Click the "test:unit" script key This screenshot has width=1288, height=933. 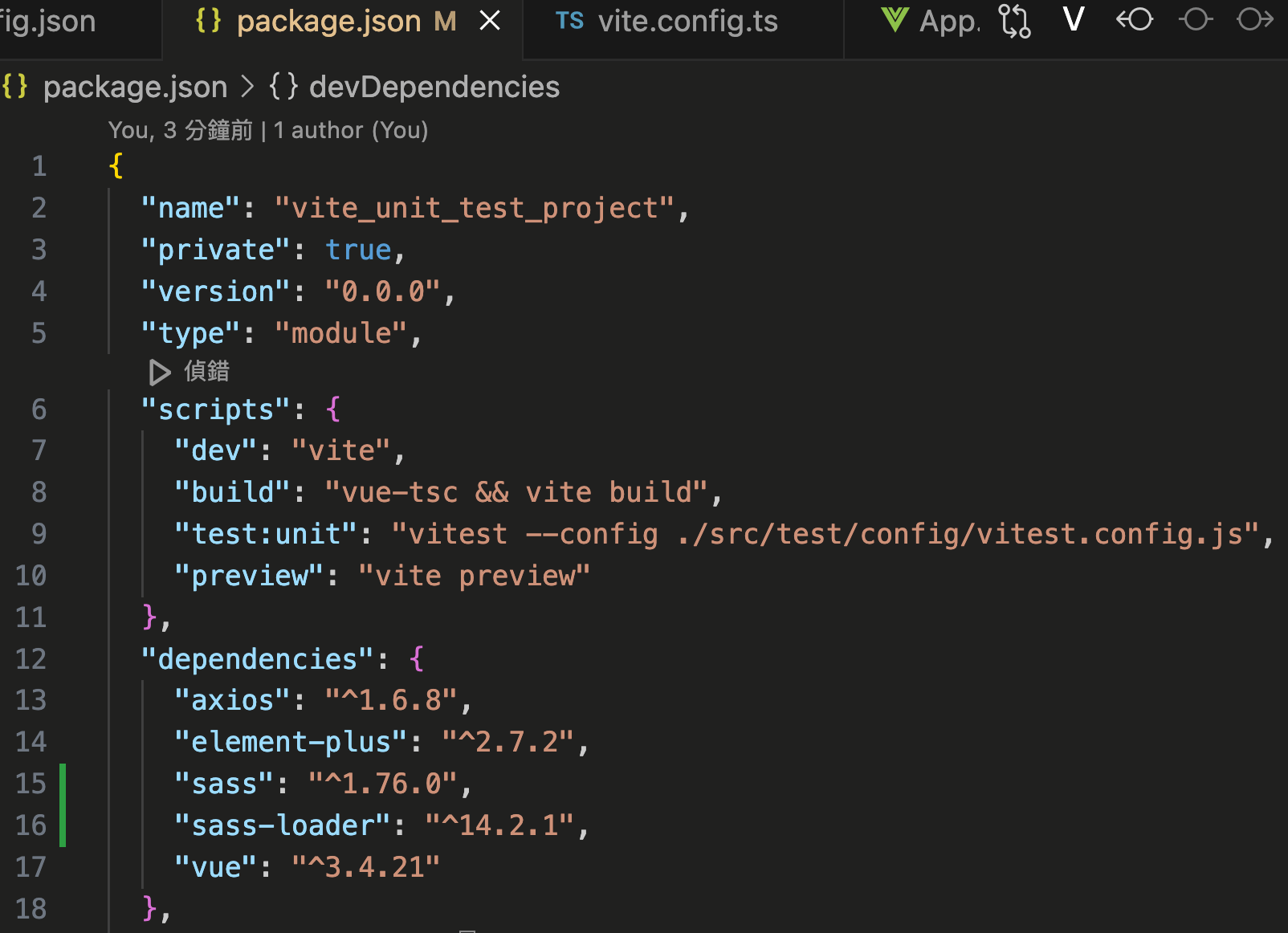point(266,534)
